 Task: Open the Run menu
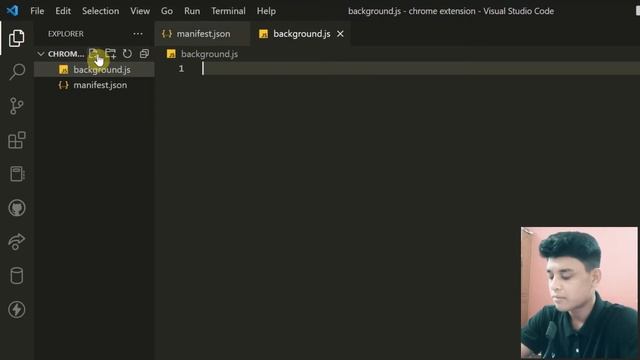pyautogui.click(x=192, y=11)
